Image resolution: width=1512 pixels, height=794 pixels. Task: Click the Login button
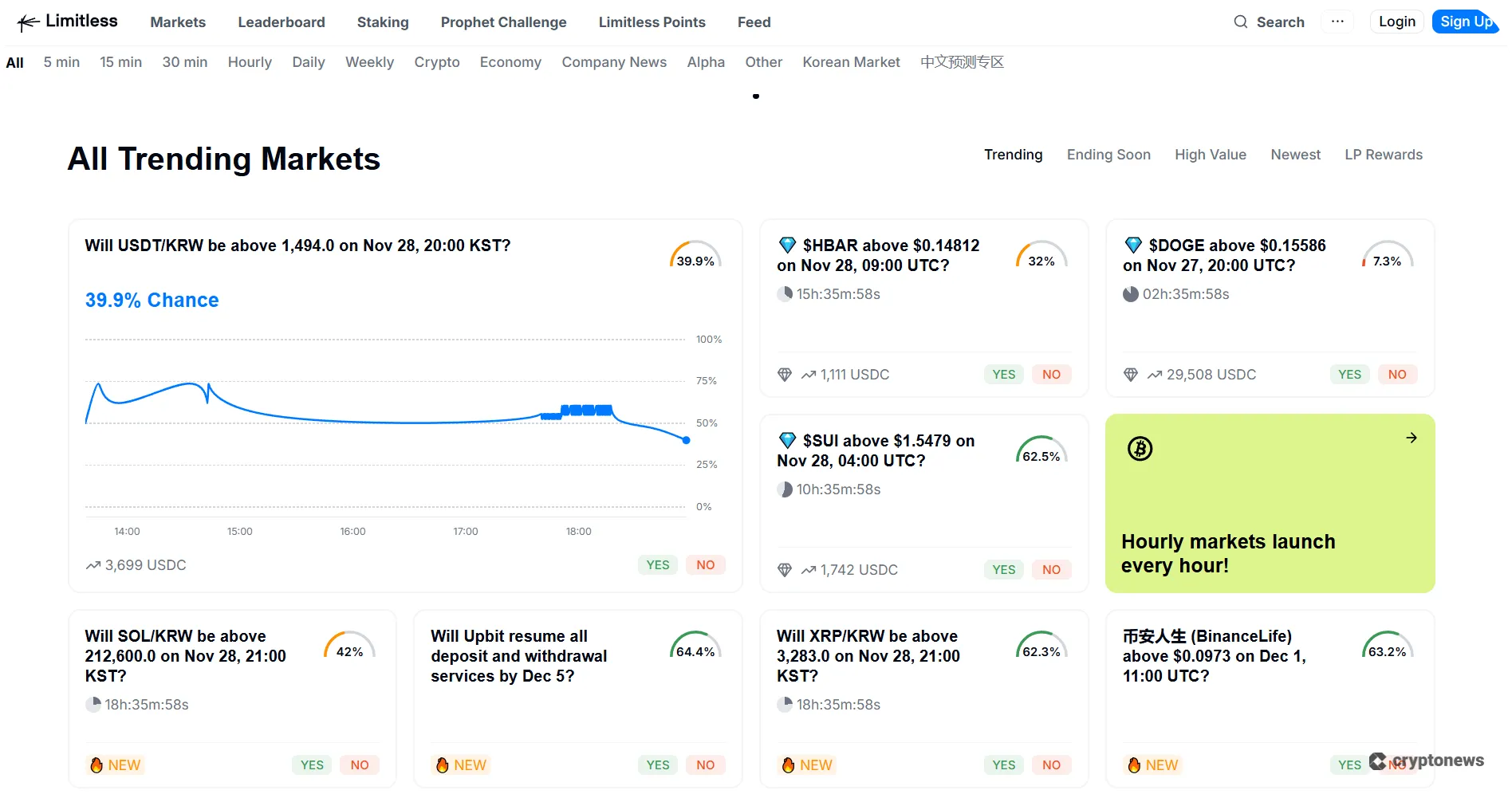point(1396,22)
